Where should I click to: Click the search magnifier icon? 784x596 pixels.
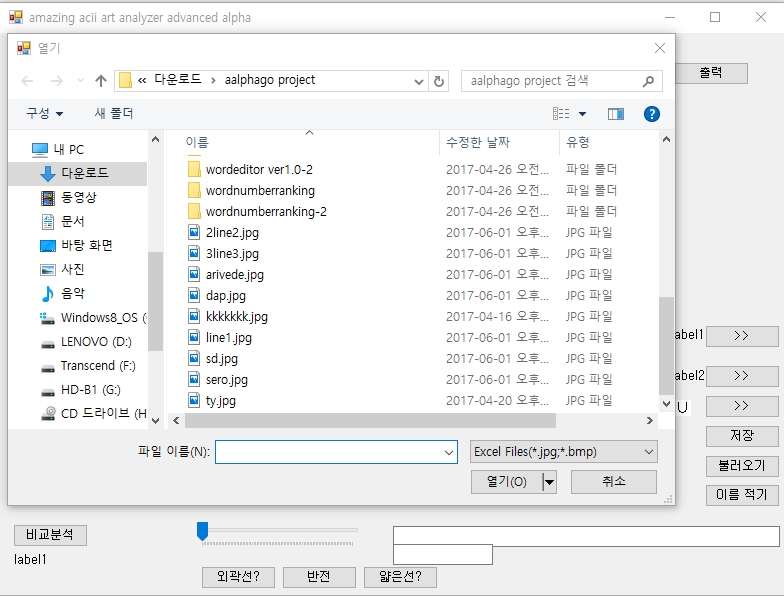click(647, 81)
